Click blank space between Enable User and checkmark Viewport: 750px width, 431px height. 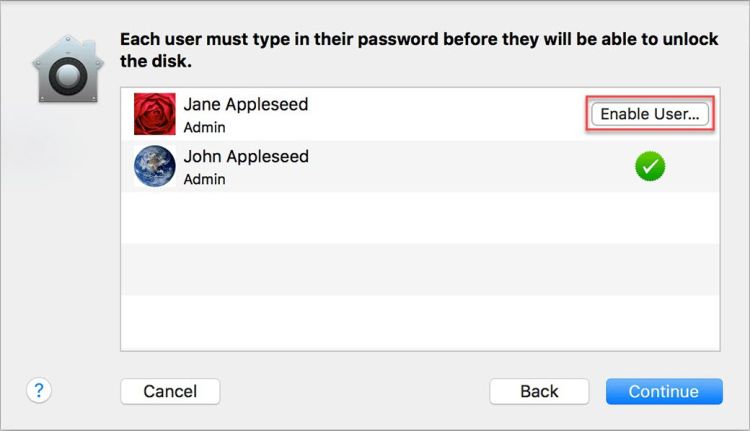pyautogui.click(x=650, y=140)
